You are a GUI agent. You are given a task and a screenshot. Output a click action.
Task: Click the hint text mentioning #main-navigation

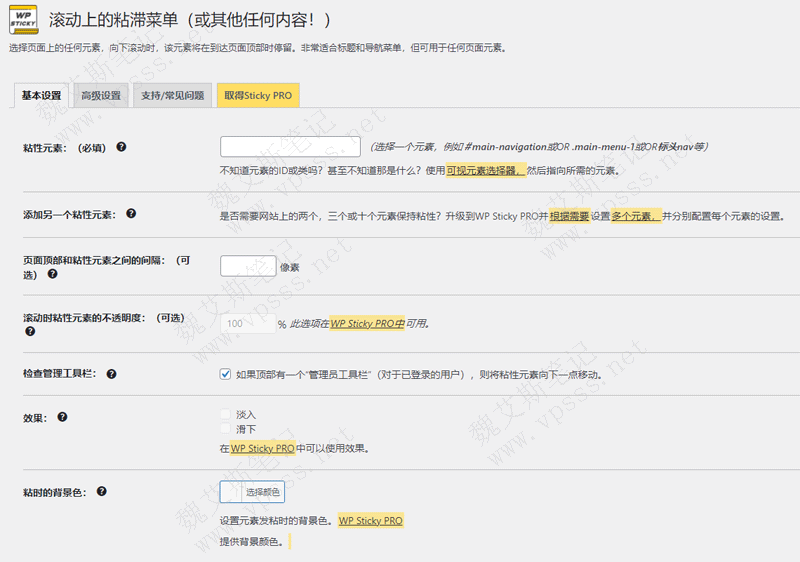point(540,147)
